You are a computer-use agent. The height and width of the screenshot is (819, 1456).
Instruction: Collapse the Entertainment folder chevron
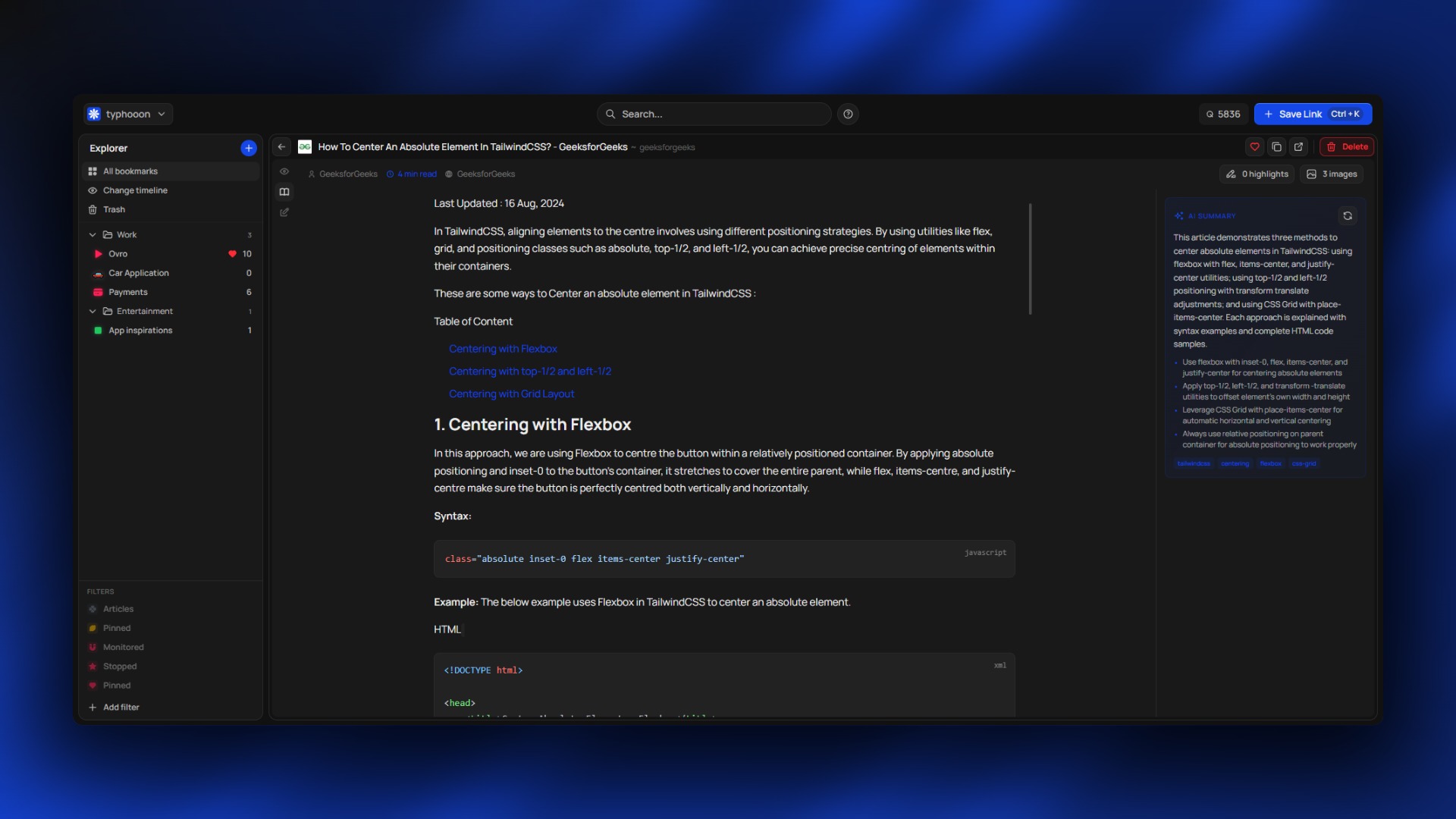tap(93, 312)
